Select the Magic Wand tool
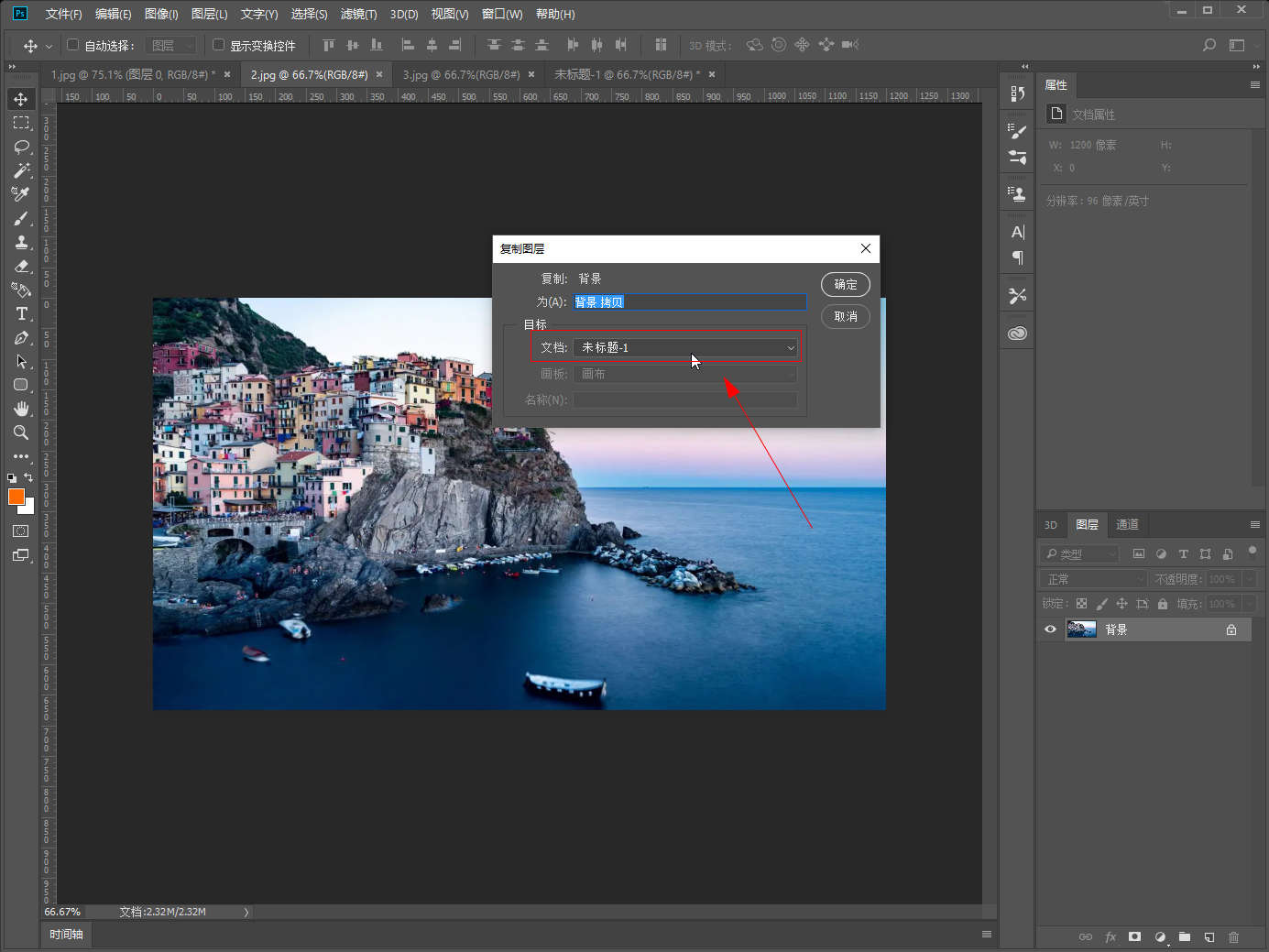1269x952 pixels. click(x=21, y=170)
